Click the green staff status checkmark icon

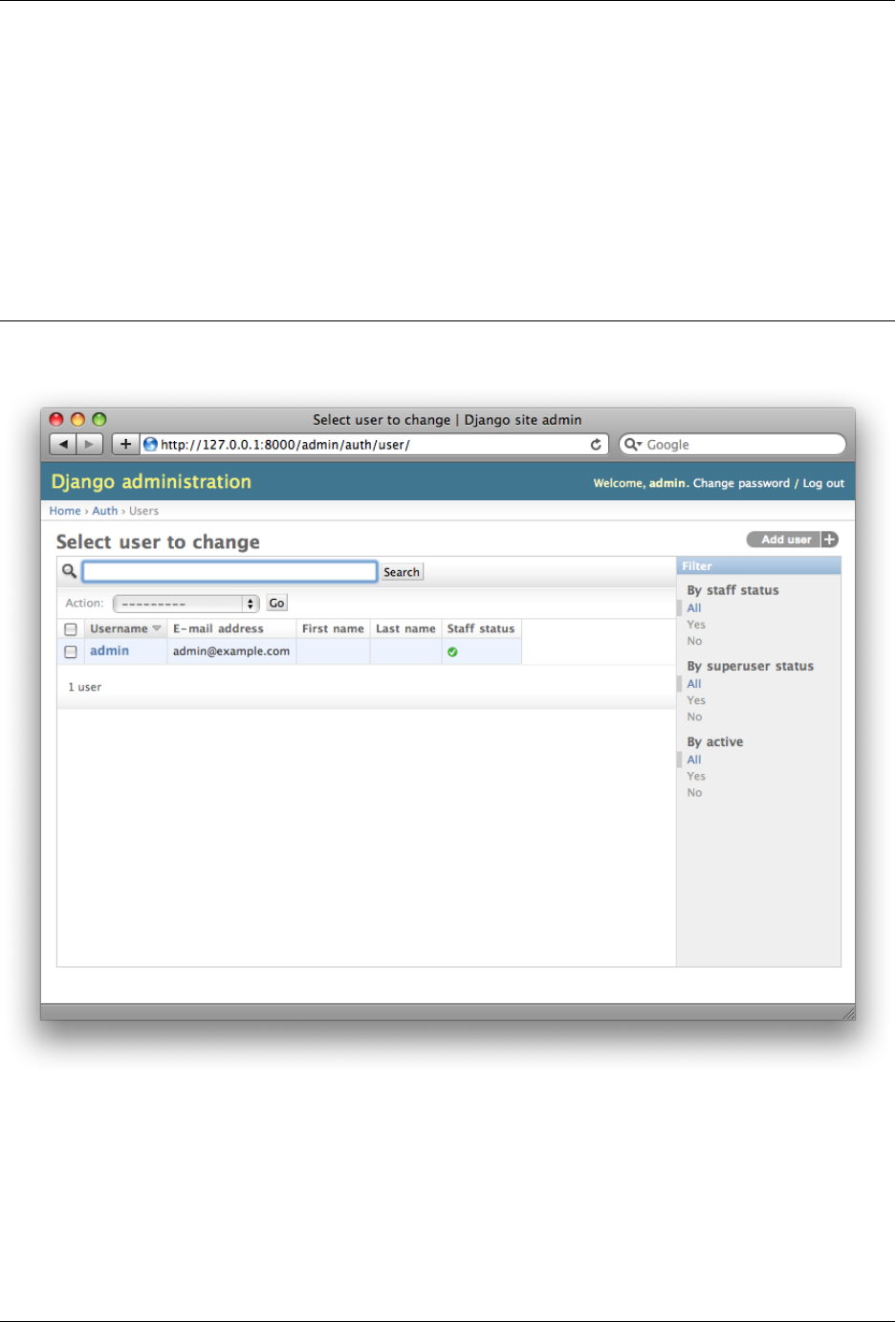[452, 651]
